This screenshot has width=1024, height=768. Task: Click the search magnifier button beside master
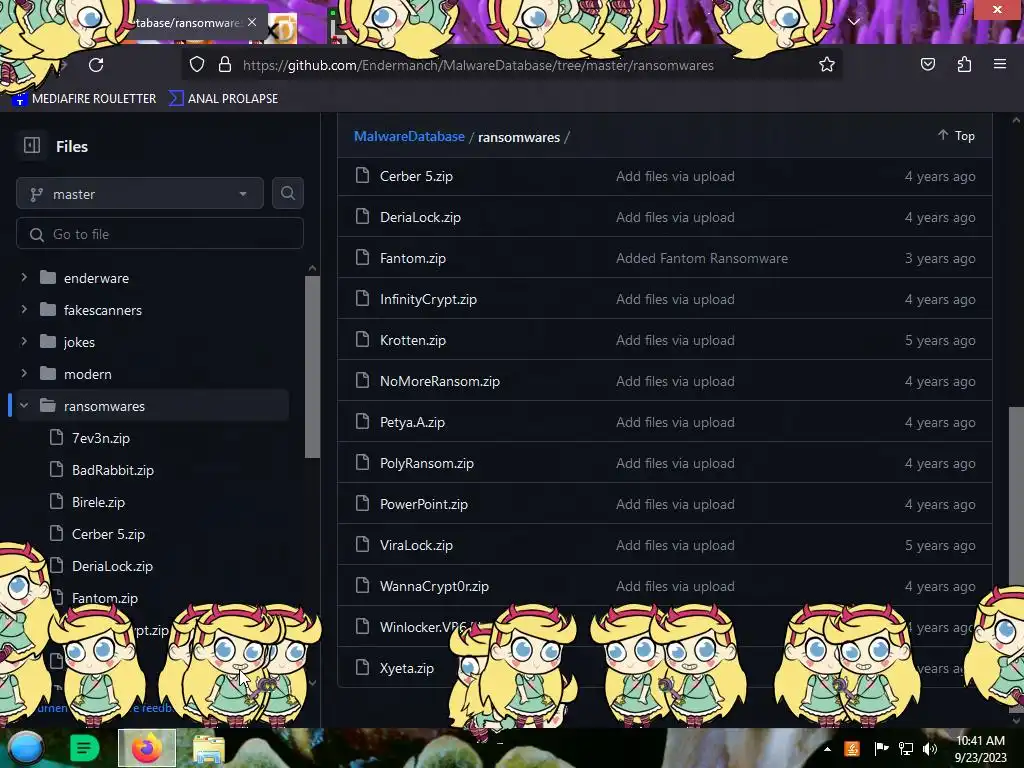(x=287, y=193)
